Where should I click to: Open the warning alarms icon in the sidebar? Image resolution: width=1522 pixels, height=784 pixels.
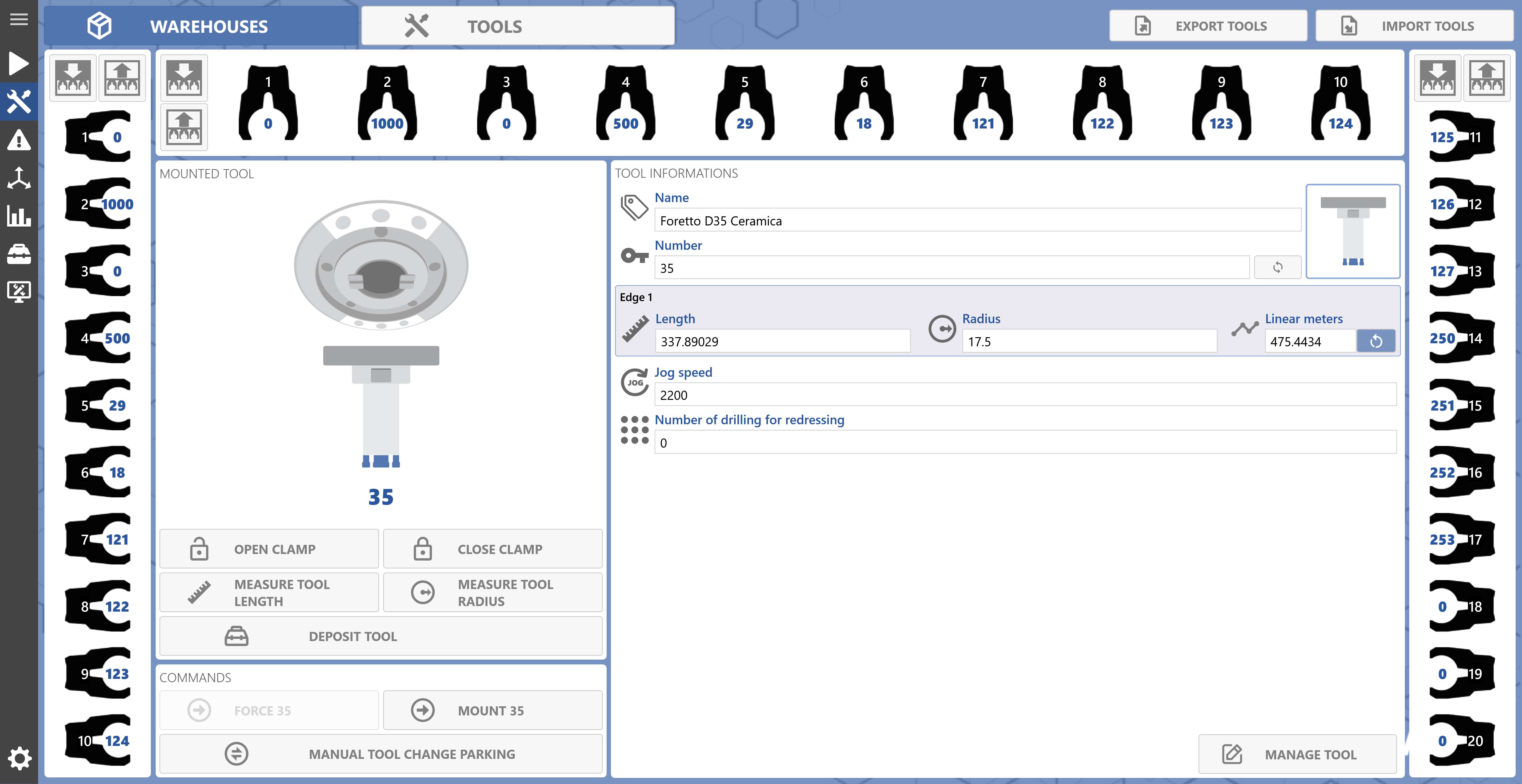19,140
